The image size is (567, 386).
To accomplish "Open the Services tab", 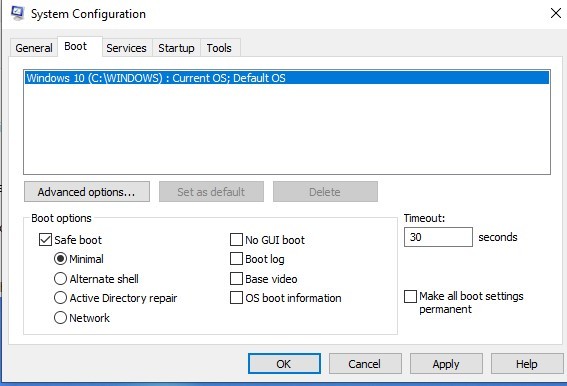I will pos(126,48).
